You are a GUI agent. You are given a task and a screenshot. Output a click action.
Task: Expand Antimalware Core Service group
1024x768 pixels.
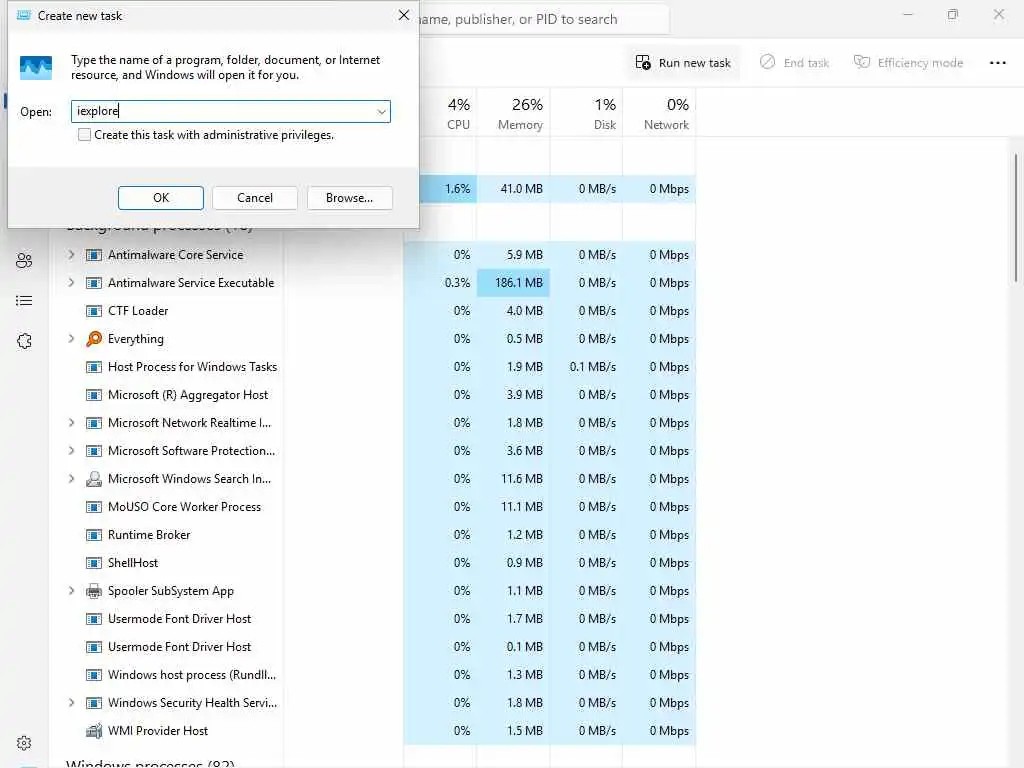(71, 255)
